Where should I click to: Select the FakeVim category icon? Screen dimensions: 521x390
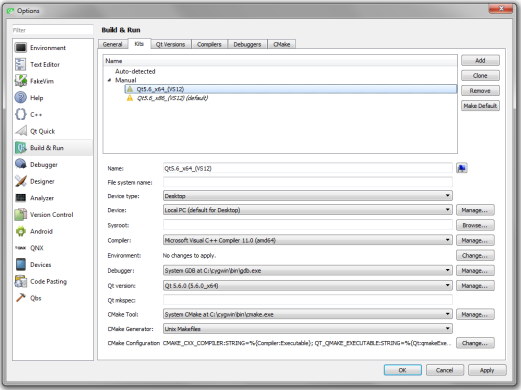click(21, 81)
